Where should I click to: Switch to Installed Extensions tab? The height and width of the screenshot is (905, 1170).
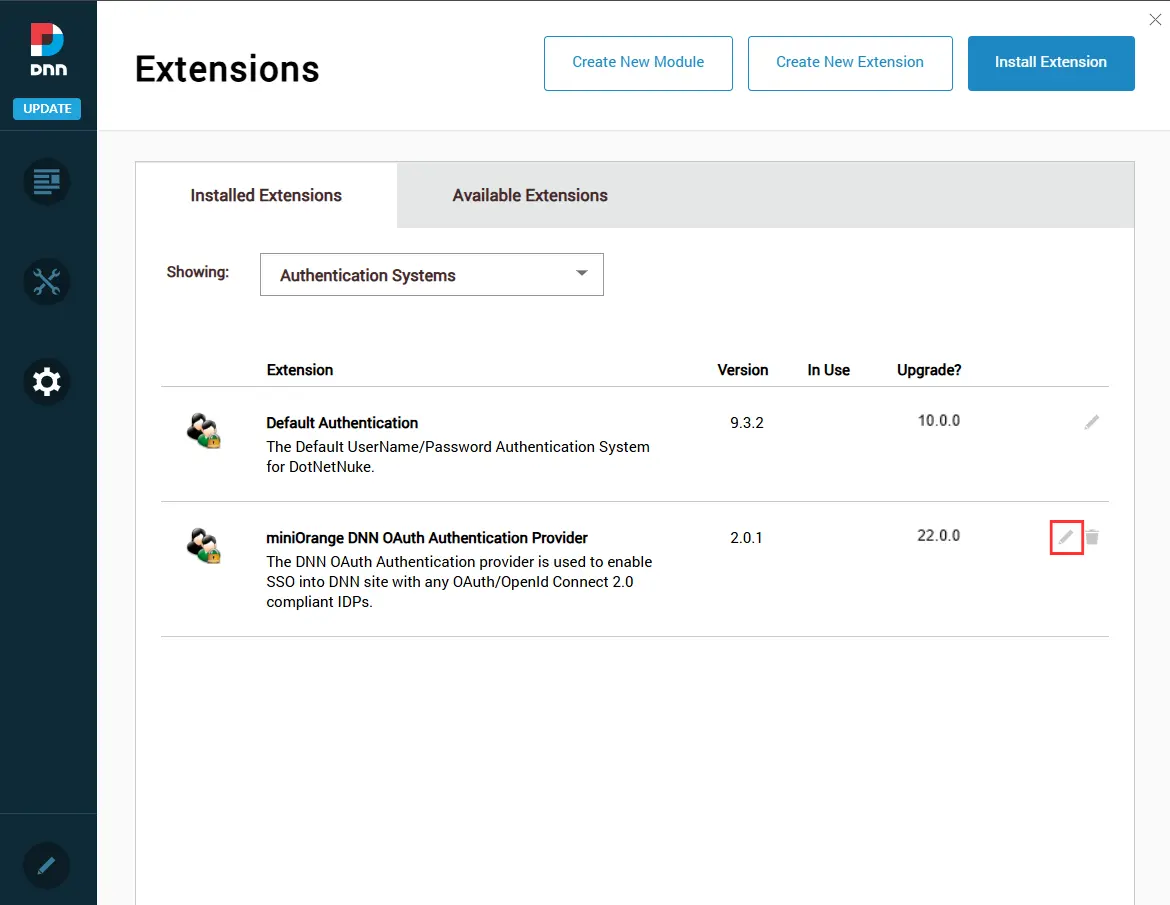coord(266,195)
